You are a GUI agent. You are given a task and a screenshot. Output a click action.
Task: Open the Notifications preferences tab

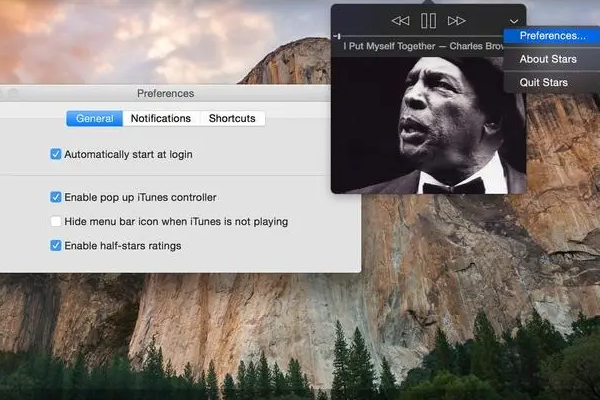click(160, 118)
